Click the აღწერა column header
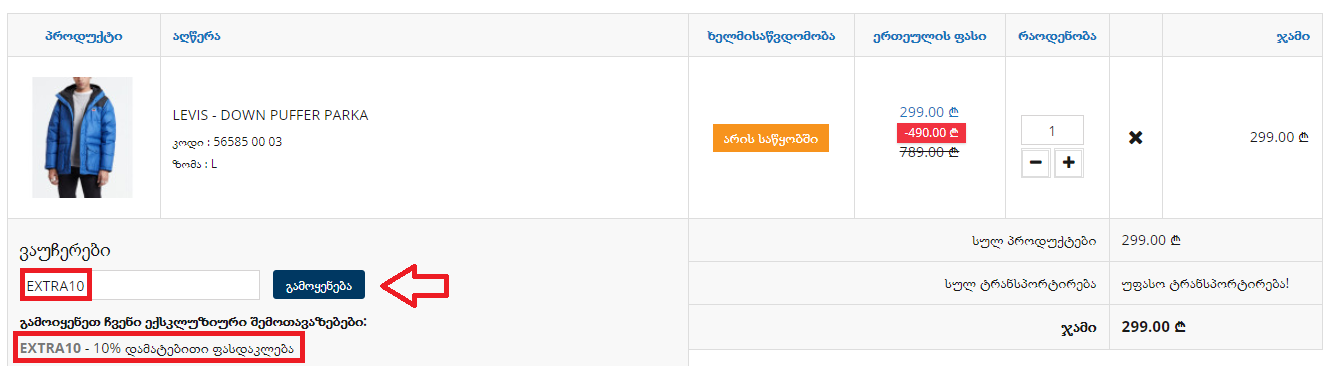Screen dimensions: 1329x366 click(197, 36)
